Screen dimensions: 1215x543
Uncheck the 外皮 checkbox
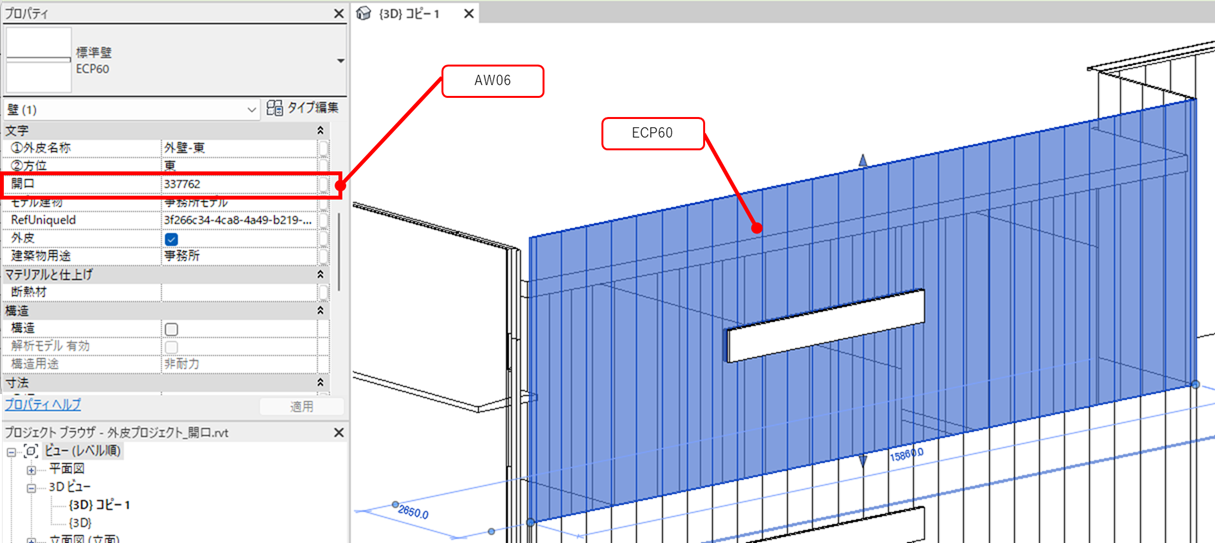click(171, 239)
